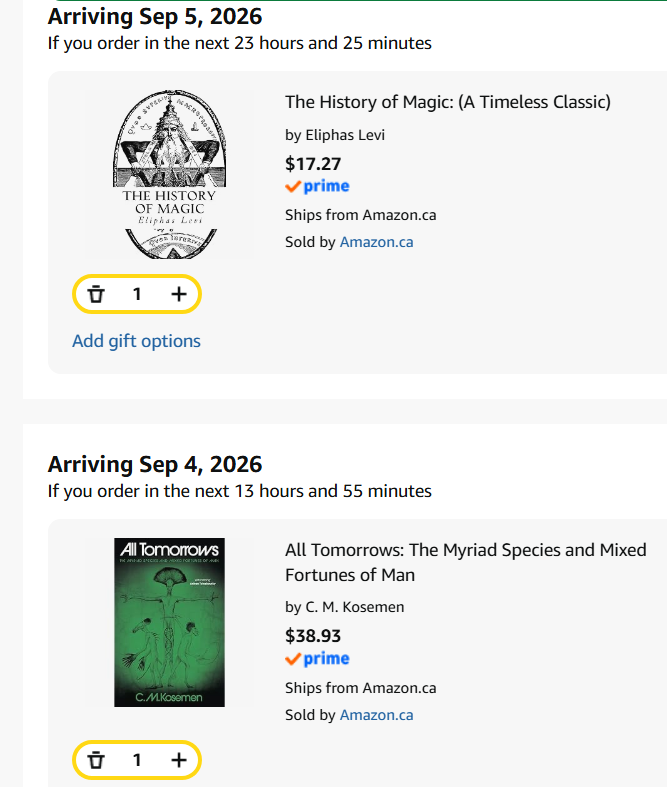Click the prime badge under $17.27

(x=317, y=186)
